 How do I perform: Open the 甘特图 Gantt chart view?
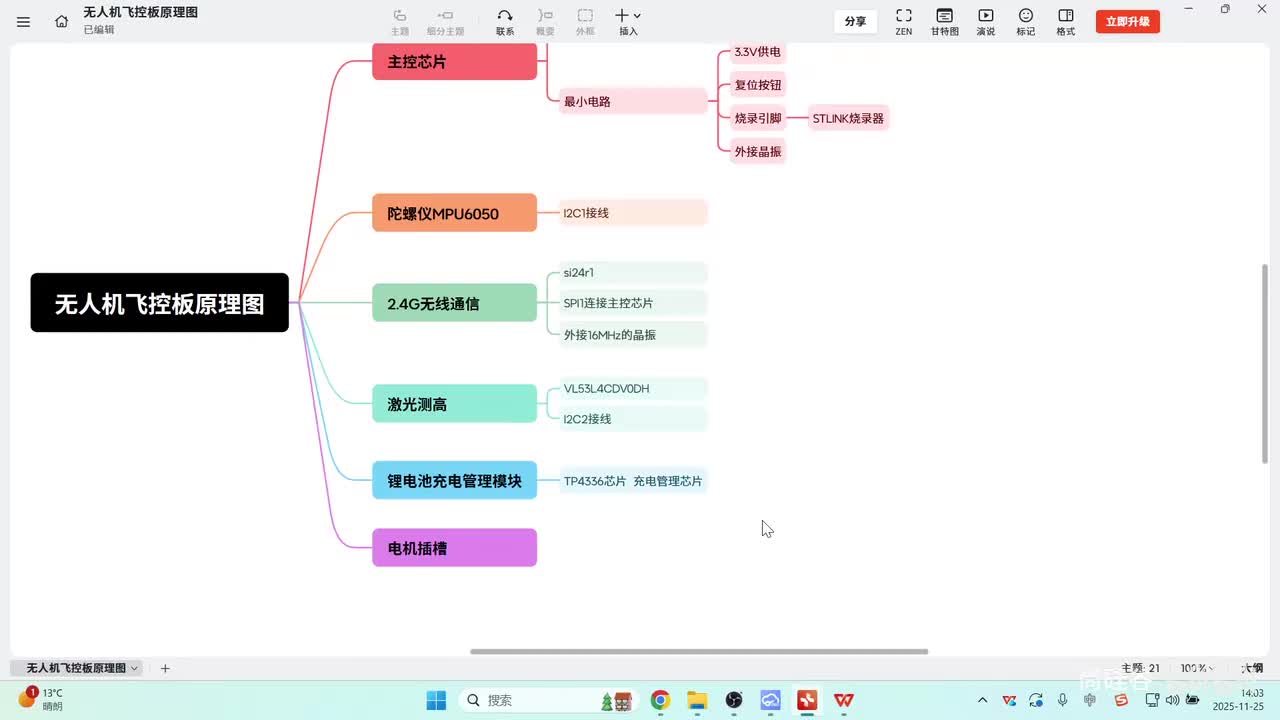(x=944, y=21)
